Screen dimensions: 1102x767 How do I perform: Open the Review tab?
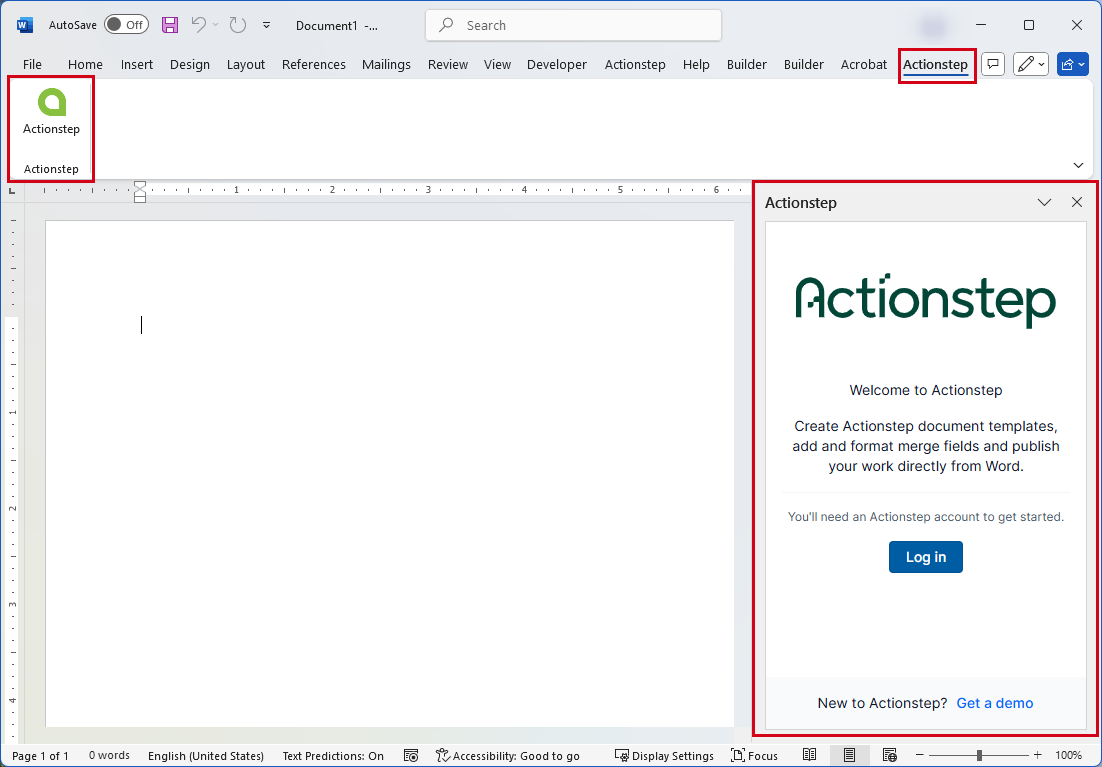point(448,64)
